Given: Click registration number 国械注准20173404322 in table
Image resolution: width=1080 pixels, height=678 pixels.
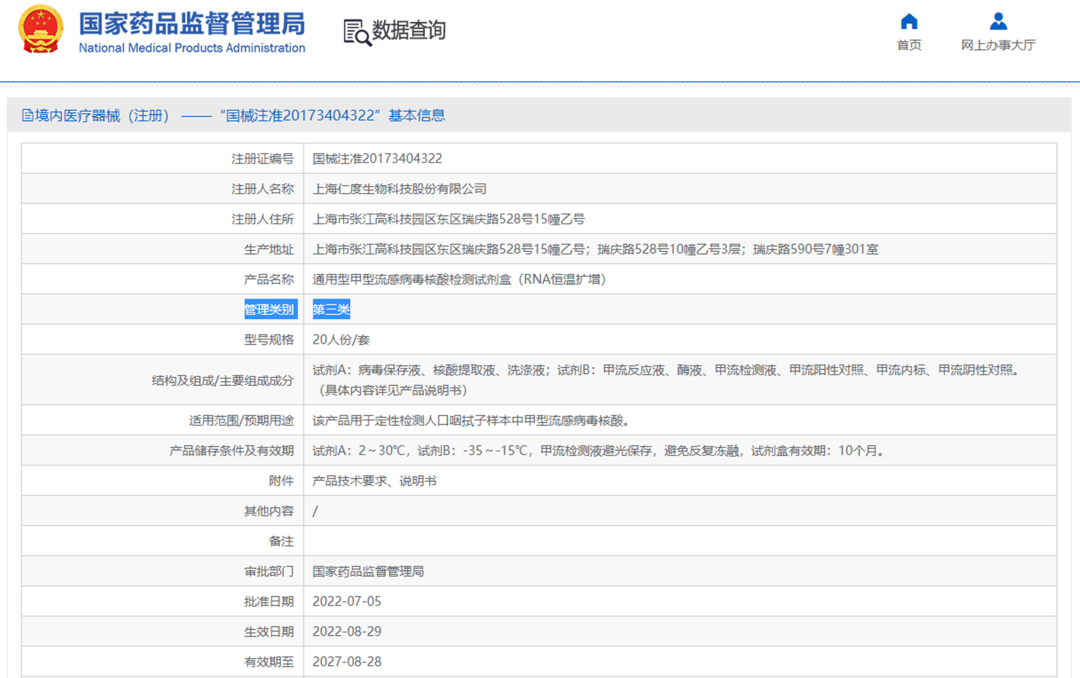Looking at the screenshot, I should [x=377, y=159].
